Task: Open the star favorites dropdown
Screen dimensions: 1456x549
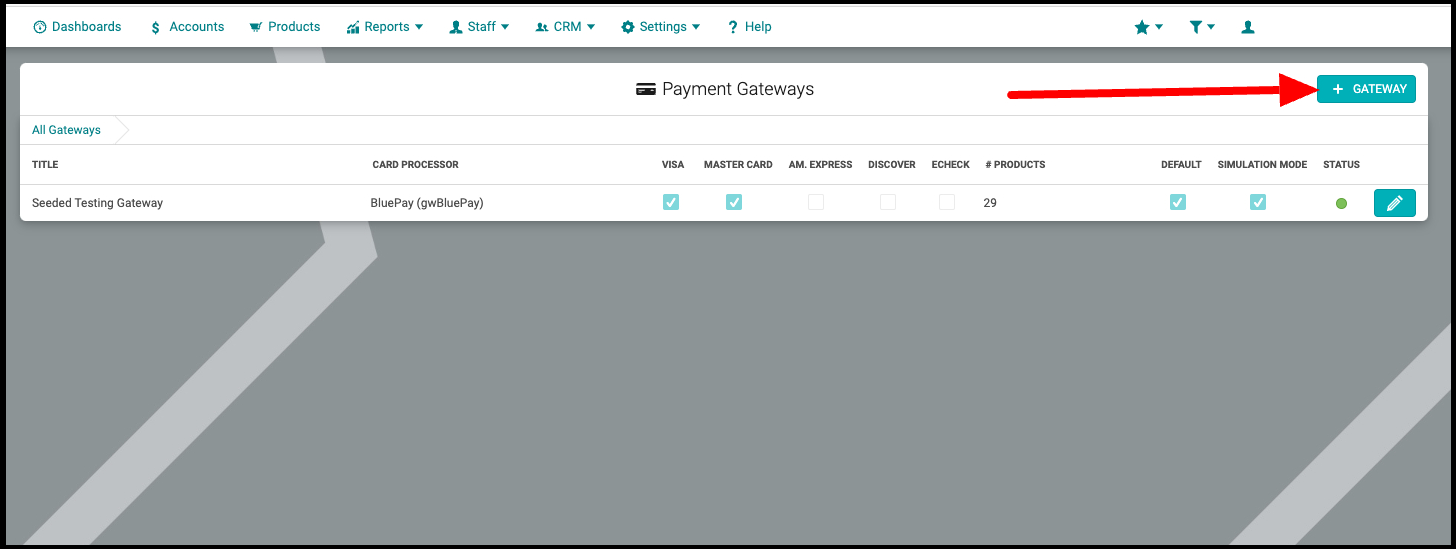Action: pos(1148,27)
